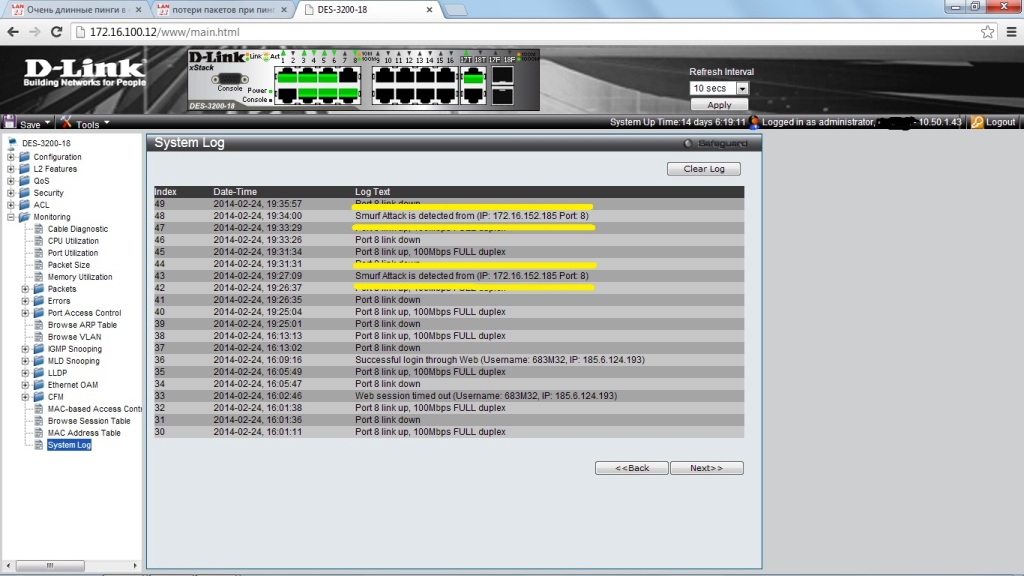Screen dimensions: 1024x576
Task: Click the sidebar horizontal scrollbar thumb
Action: click(50, 566)
